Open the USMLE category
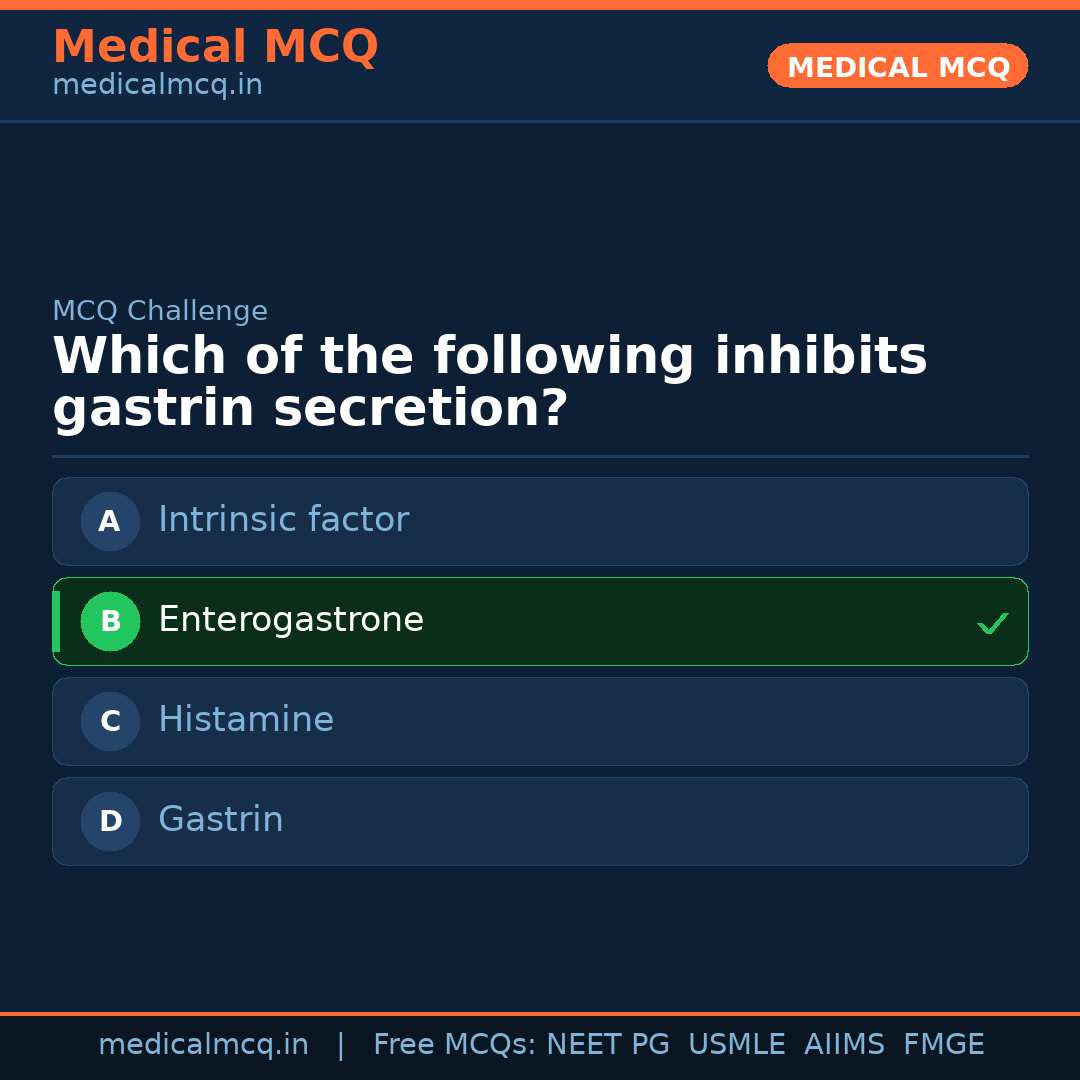Screen dimensions: 1080x1080 [x=737, y=1044]
